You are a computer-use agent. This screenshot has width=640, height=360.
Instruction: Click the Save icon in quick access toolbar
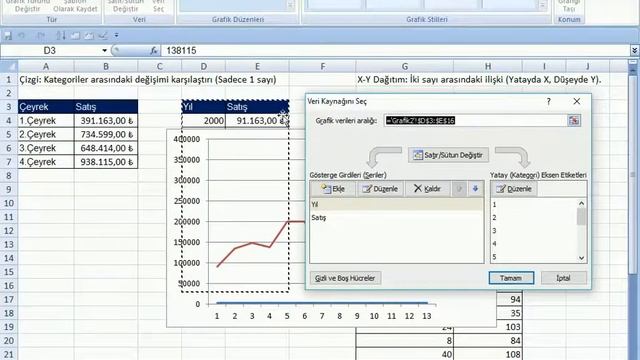click(8, 36)
